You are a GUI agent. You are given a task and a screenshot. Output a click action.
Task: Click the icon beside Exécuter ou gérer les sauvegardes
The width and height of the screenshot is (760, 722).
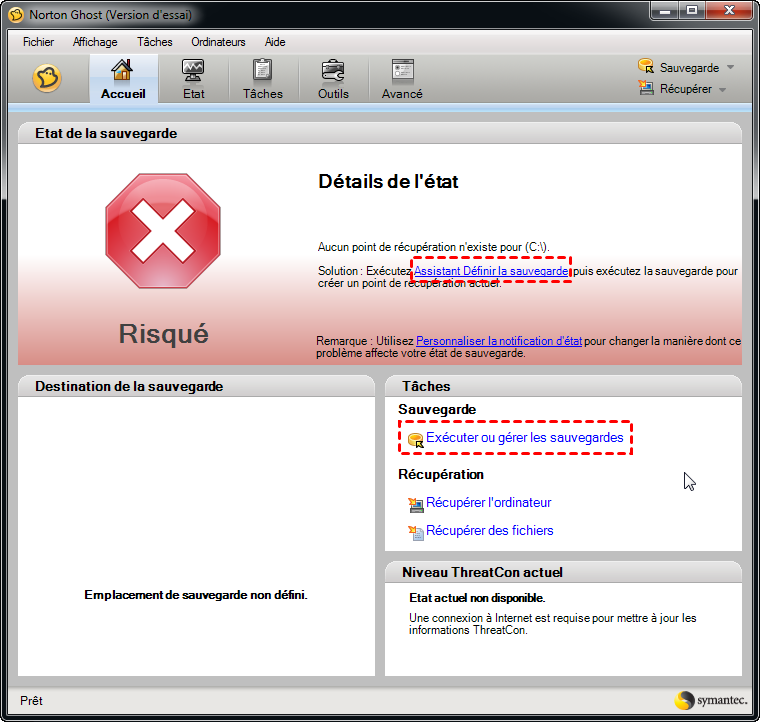pyautogui.click(x=415, y=440)
